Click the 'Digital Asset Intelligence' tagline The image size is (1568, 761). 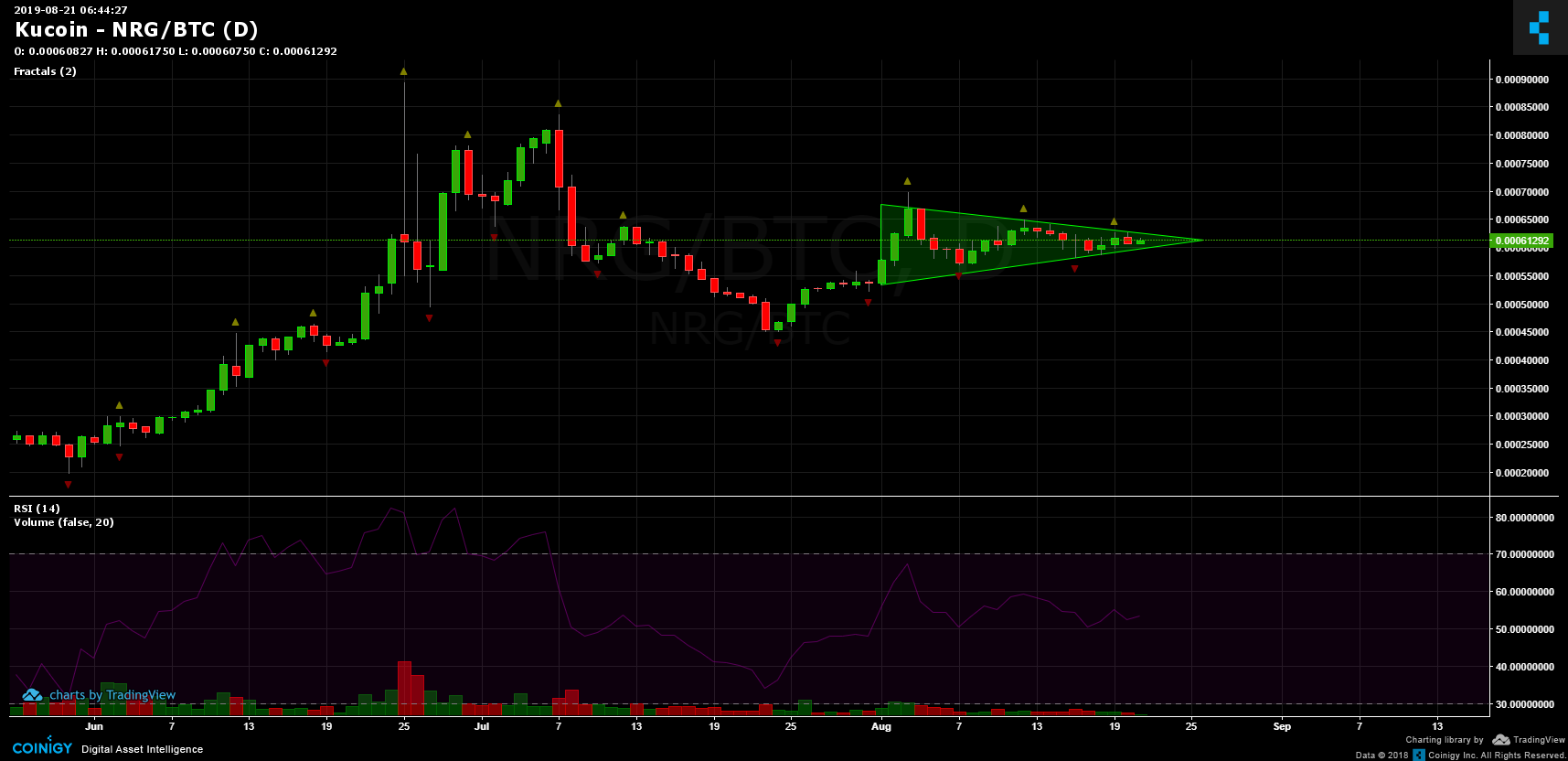tap(143, 749)
